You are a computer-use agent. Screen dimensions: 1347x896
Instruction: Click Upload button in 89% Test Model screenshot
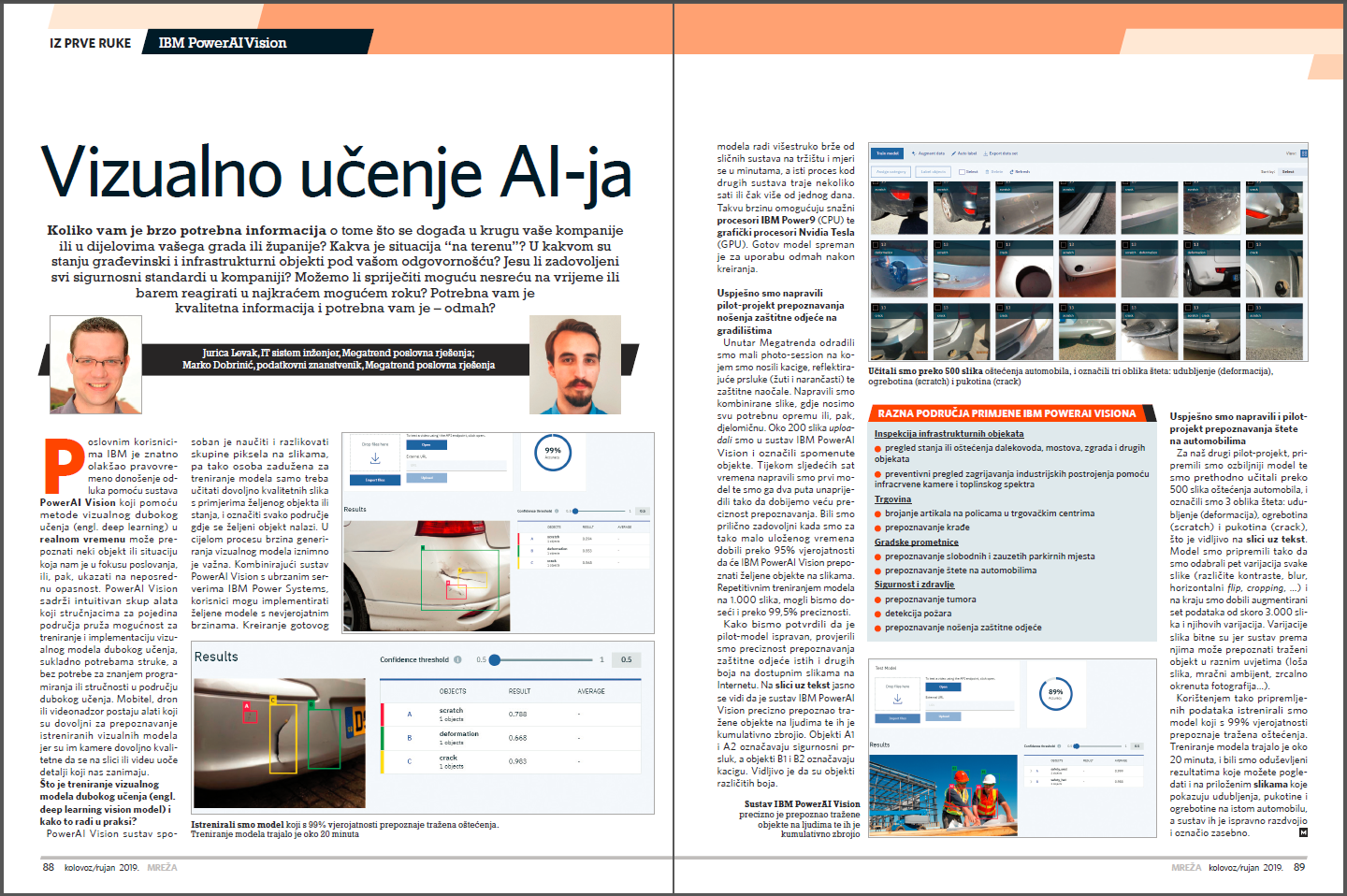click(943, 716)
